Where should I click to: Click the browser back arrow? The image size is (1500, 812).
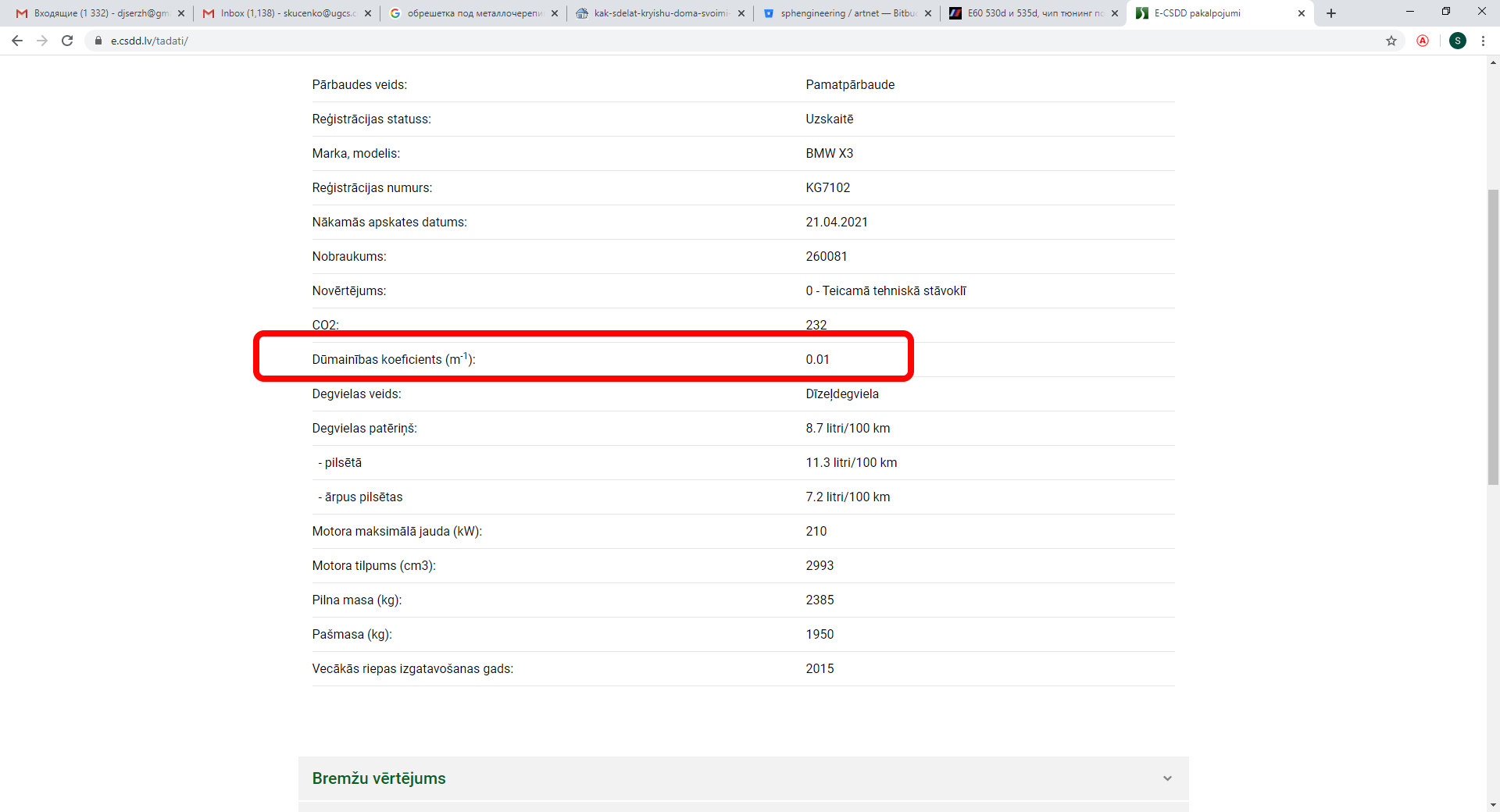pyautogui.click(x=17, y=41)
